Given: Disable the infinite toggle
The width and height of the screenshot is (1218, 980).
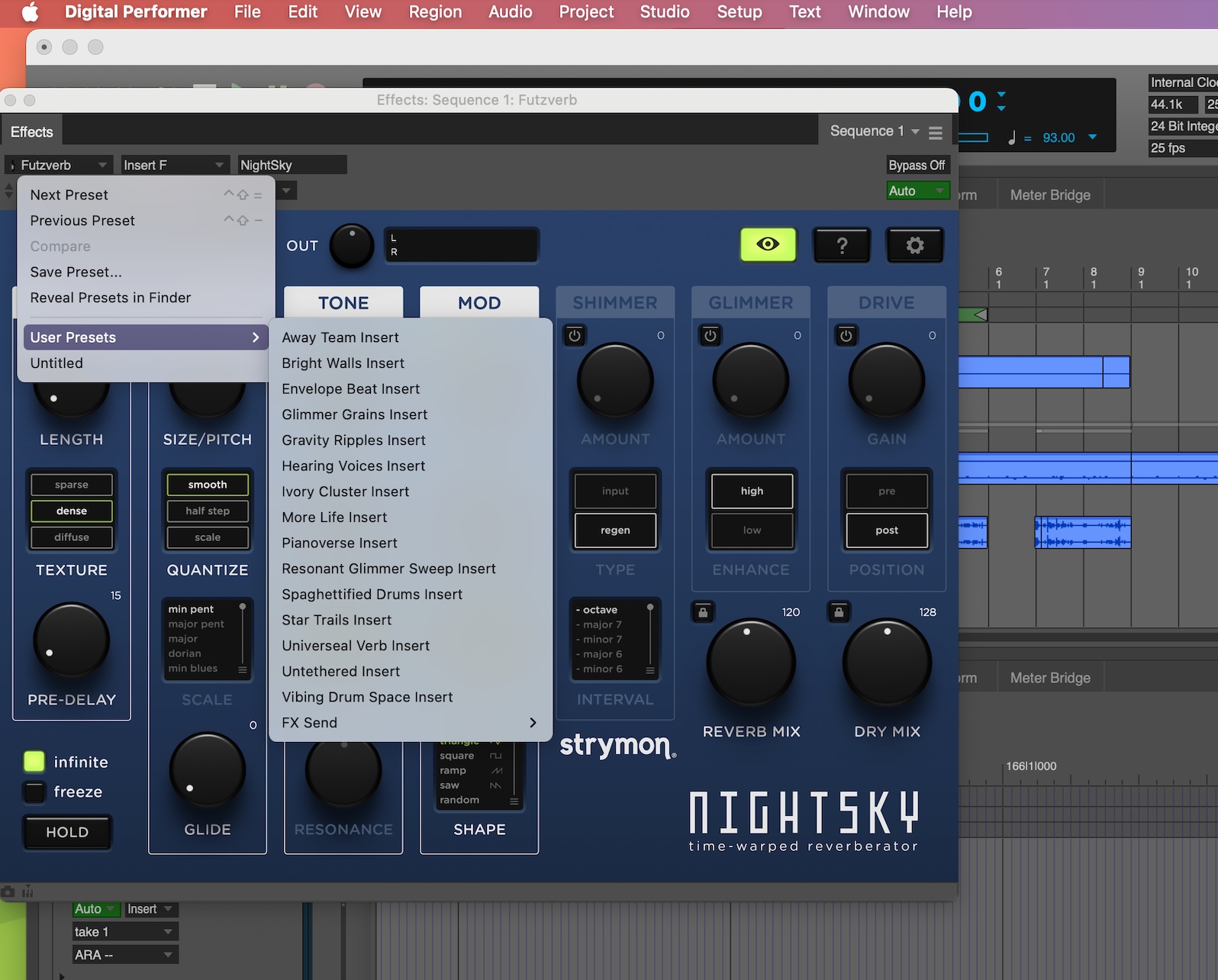Looking at the screenshot, I should click(34, 762).
